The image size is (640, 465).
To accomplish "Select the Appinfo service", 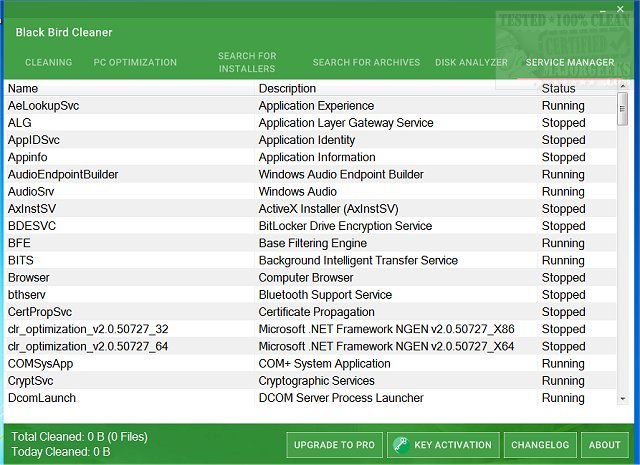I will (x=310, y=157).
